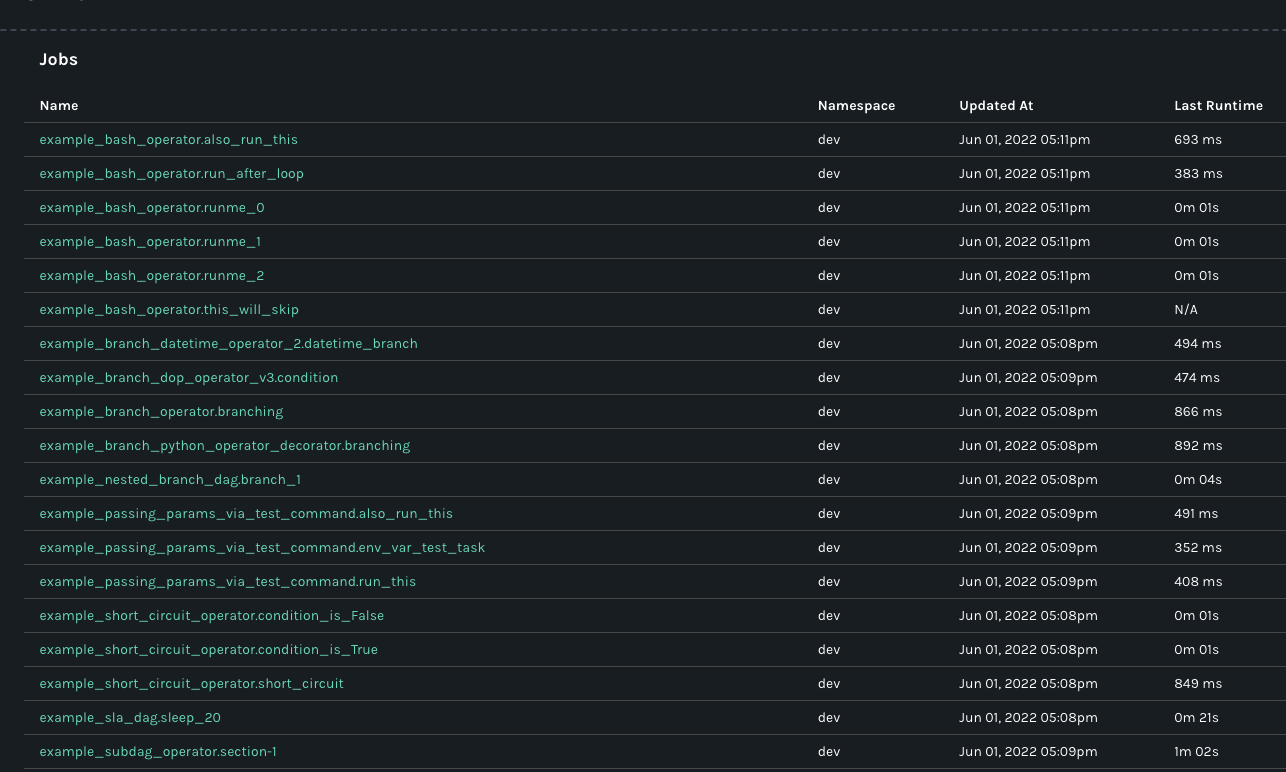Open the example_bash_operator.also_run_this job
This screenshot has width=1286, height=772.
pos(168,139)
